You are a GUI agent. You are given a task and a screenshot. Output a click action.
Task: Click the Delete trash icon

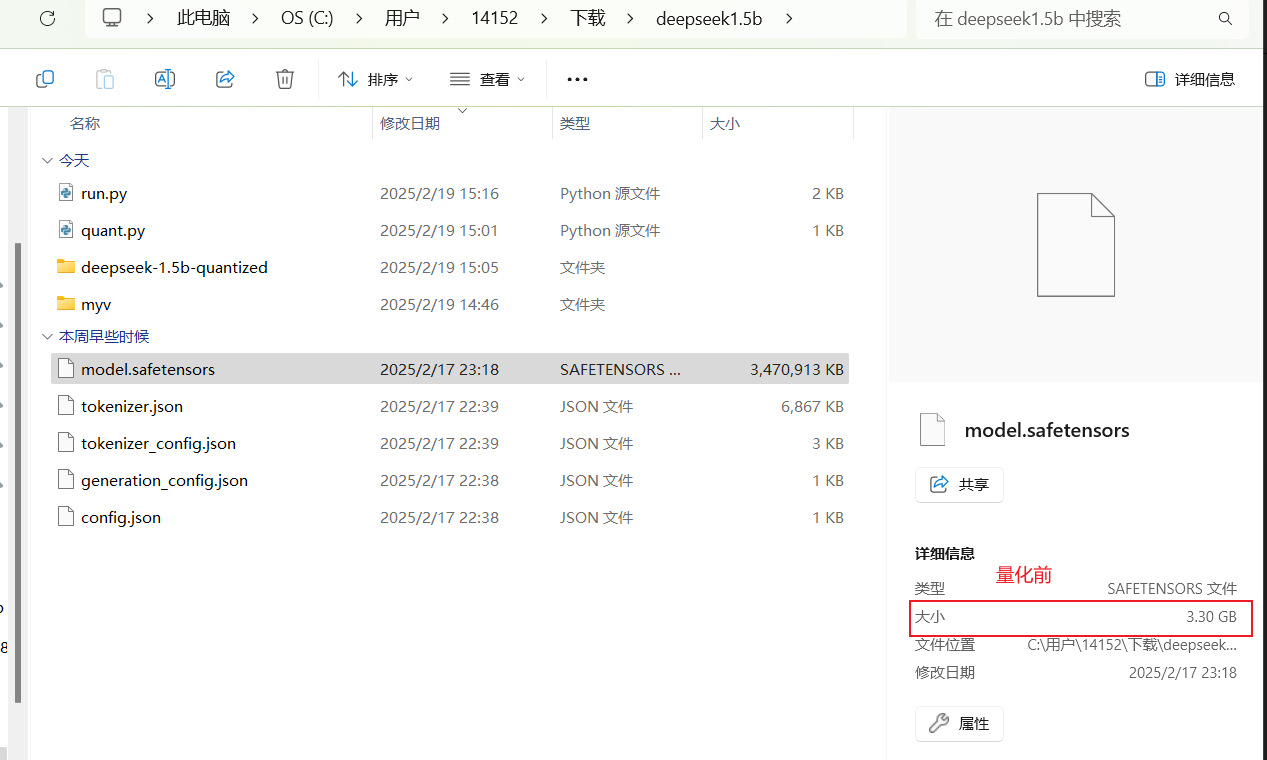285,79
